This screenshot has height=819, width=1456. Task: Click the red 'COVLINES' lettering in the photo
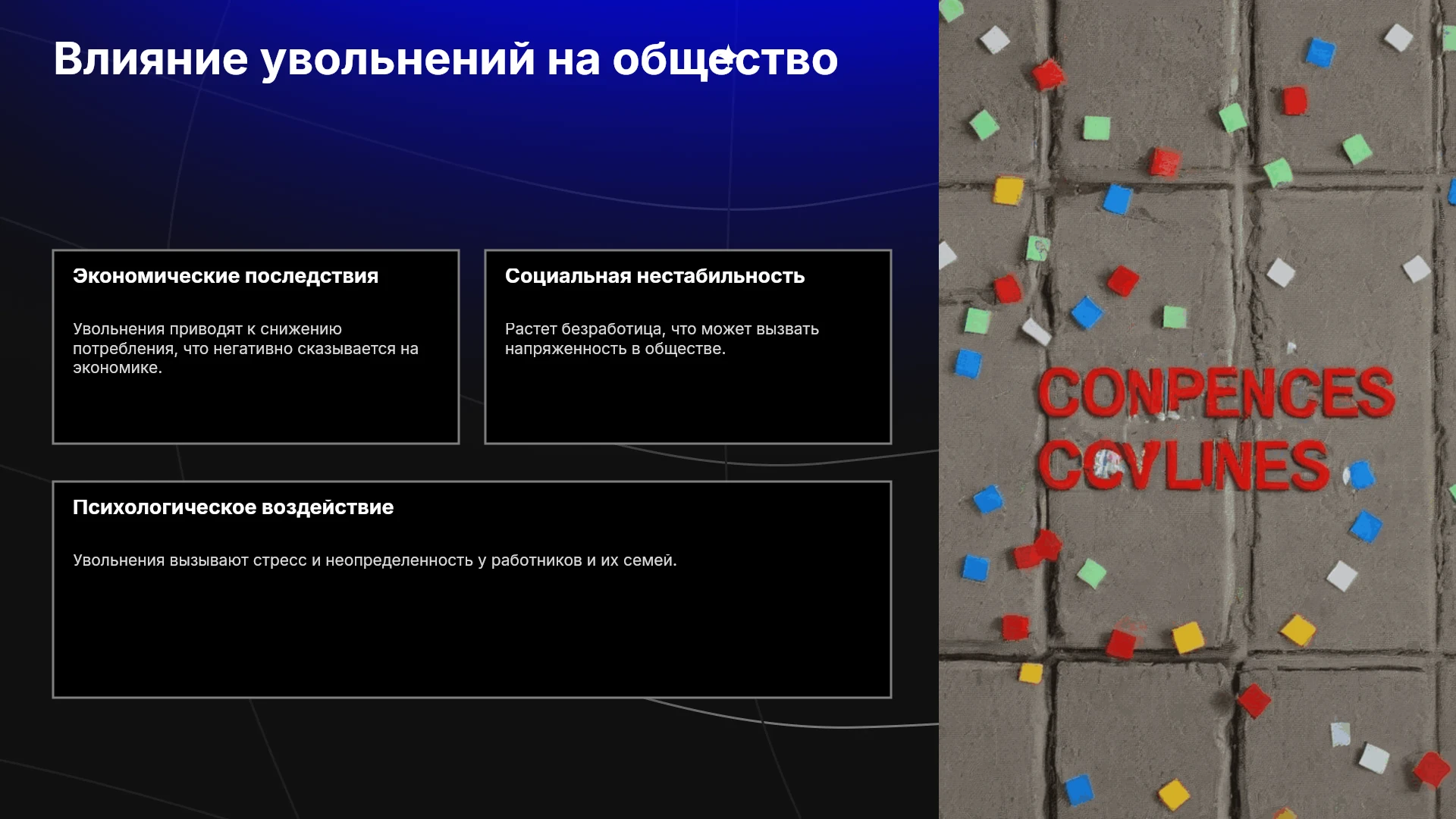pyautogui.click(x=1183, y=465)
